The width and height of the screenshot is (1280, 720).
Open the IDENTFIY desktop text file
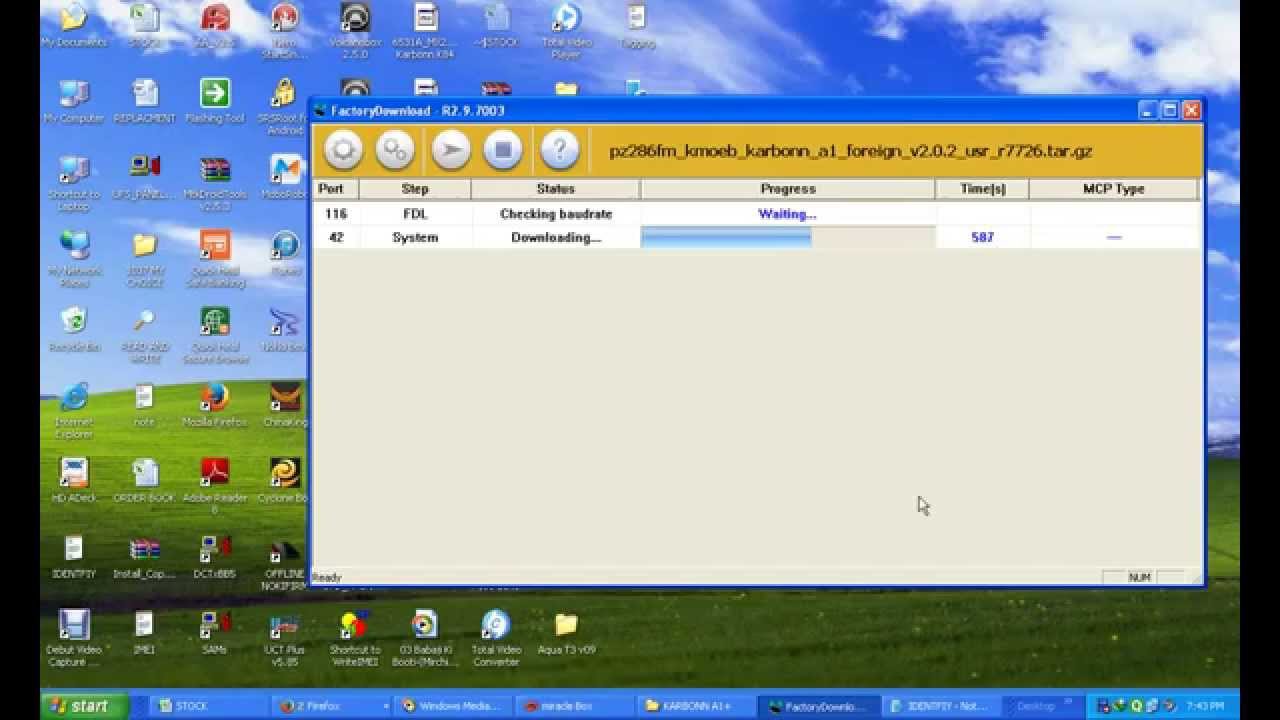click(x=74, y=557)
